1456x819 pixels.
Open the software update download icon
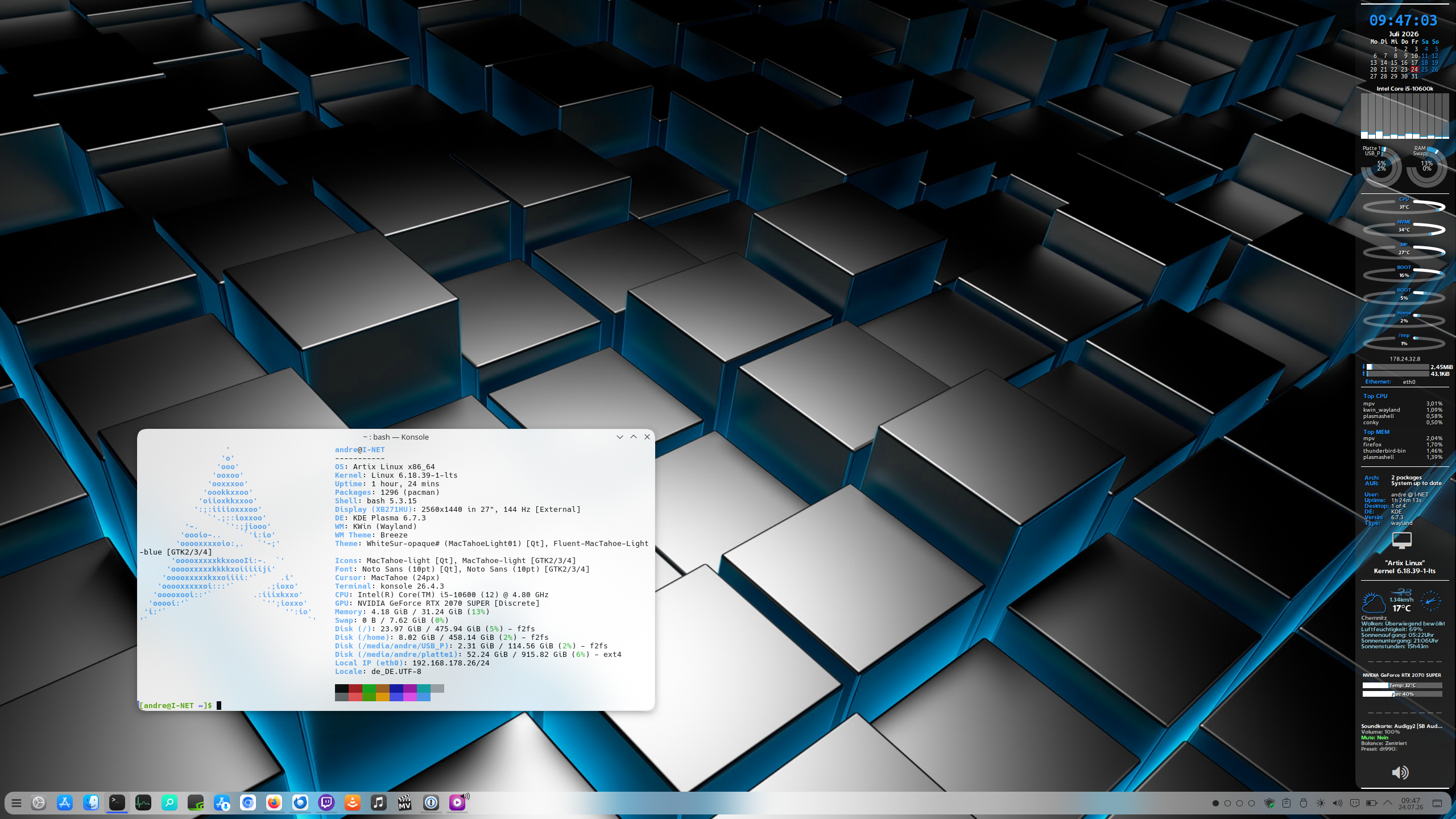pos(222,803)
